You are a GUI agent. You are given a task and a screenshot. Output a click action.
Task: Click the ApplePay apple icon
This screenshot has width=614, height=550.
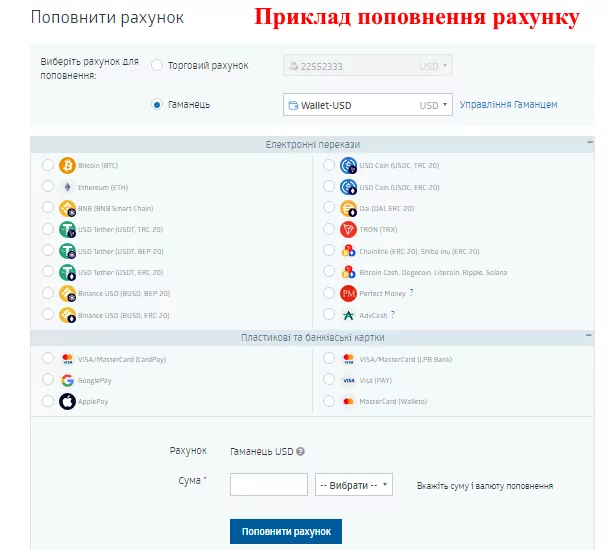67,401
